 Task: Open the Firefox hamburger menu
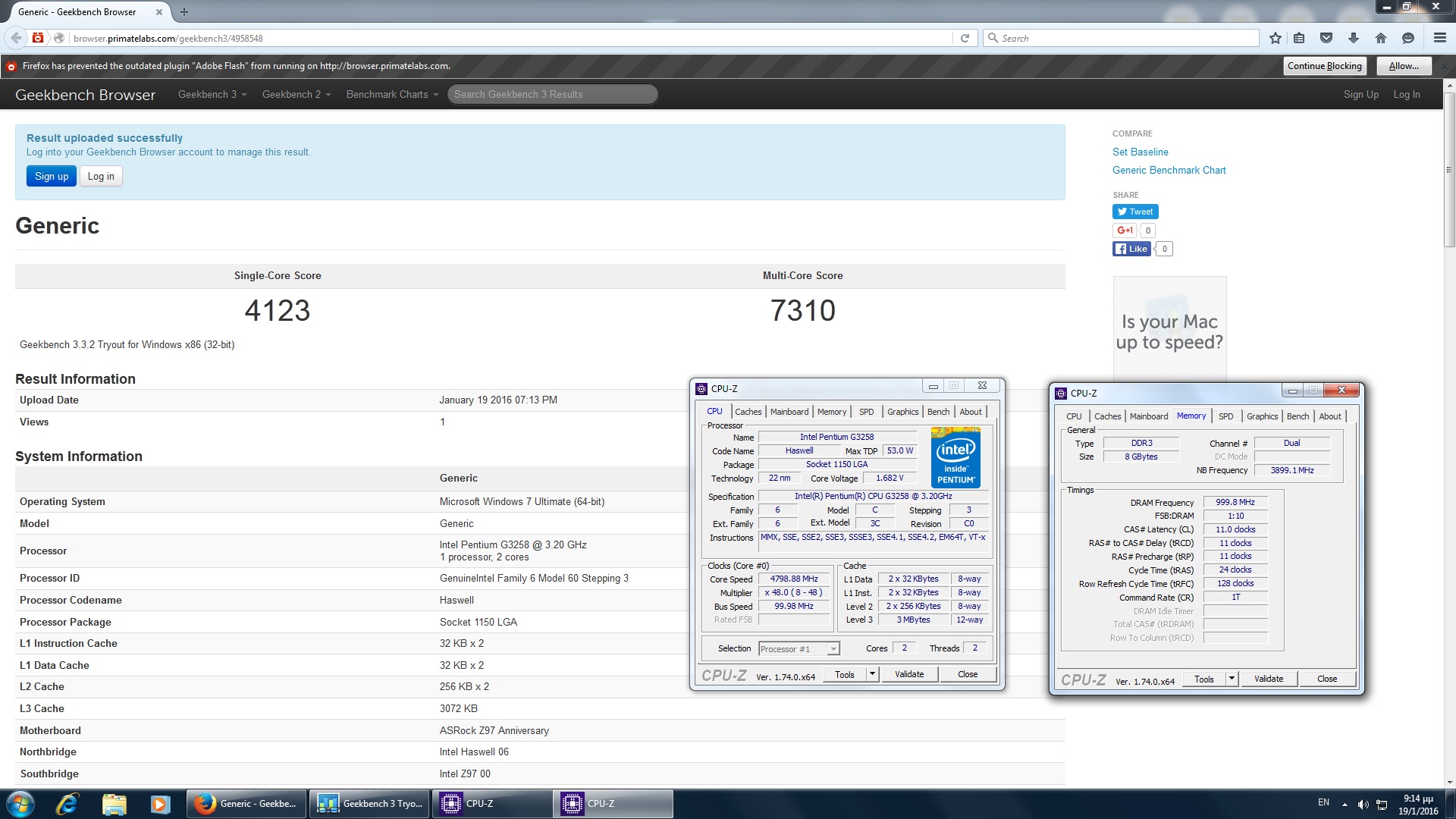tap(1440, 38)
